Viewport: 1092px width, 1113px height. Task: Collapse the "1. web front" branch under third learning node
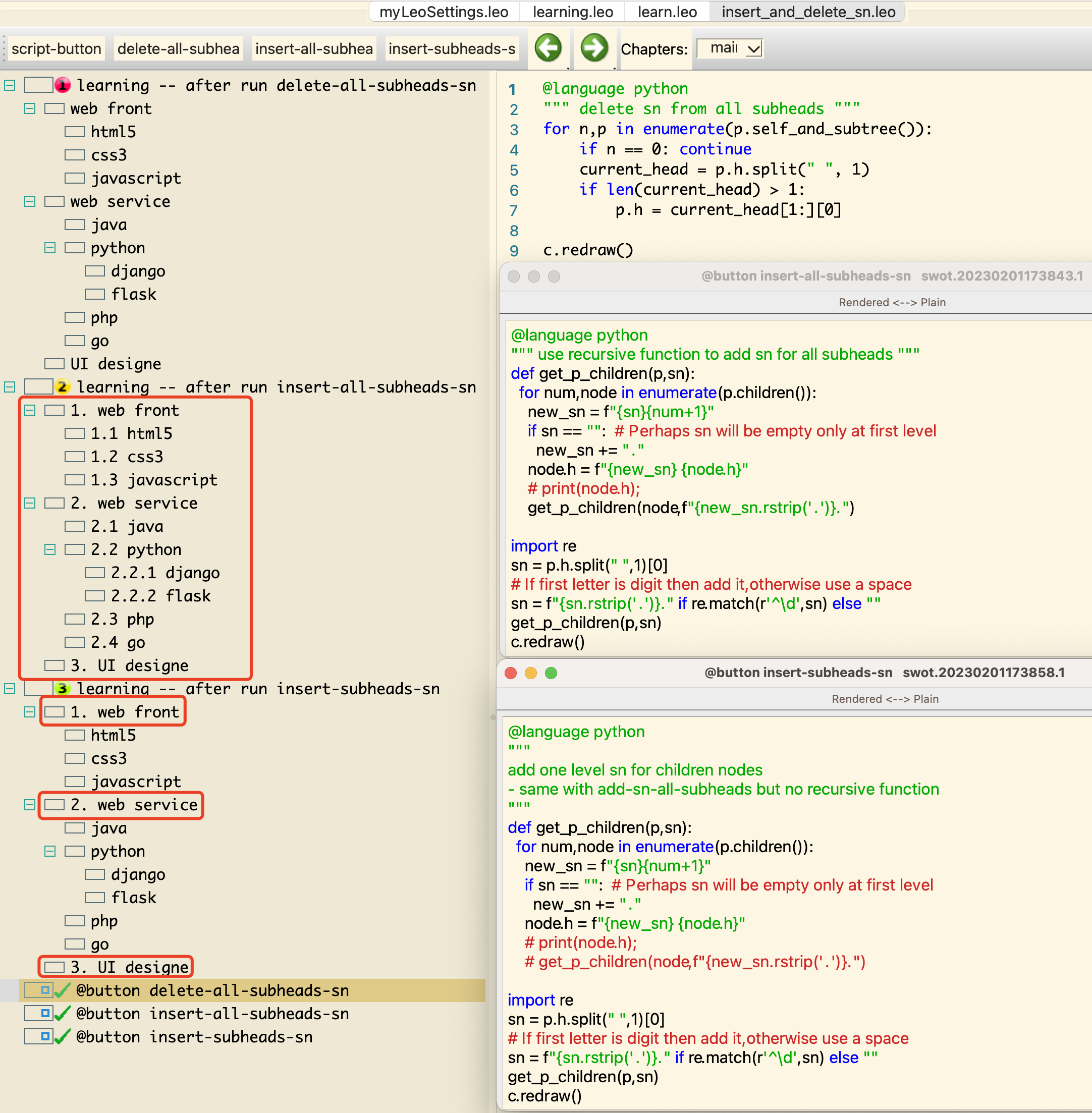pyautogui.click(x=28, y=711)
